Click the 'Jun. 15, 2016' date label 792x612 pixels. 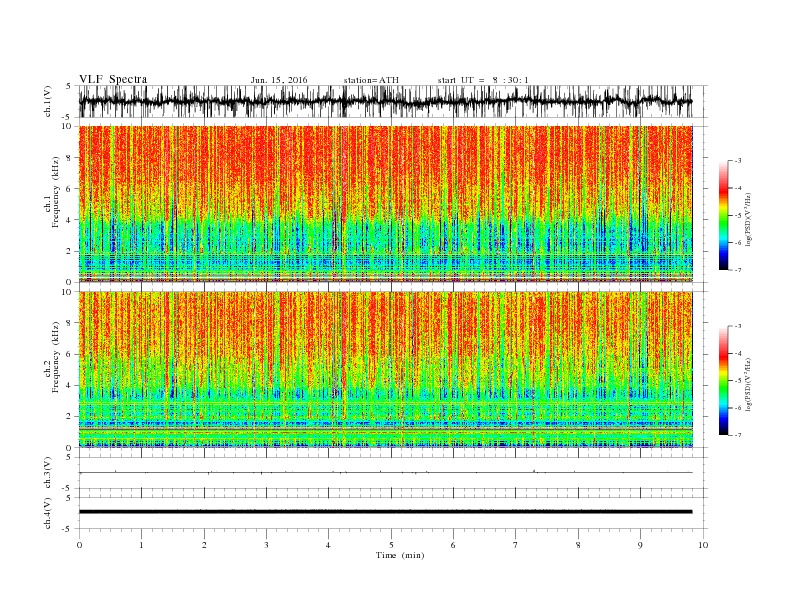click(x=279, y=80)
